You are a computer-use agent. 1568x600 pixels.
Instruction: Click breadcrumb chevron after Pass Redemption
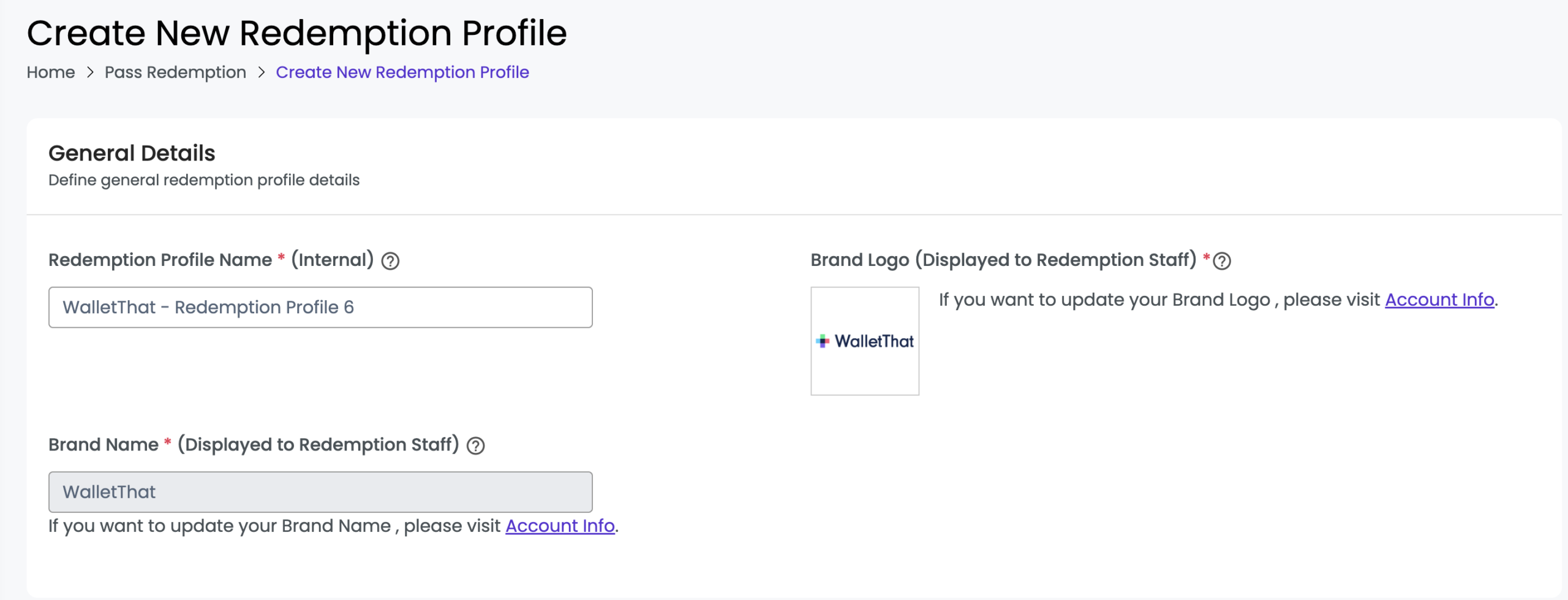click(x=262, y=72)
